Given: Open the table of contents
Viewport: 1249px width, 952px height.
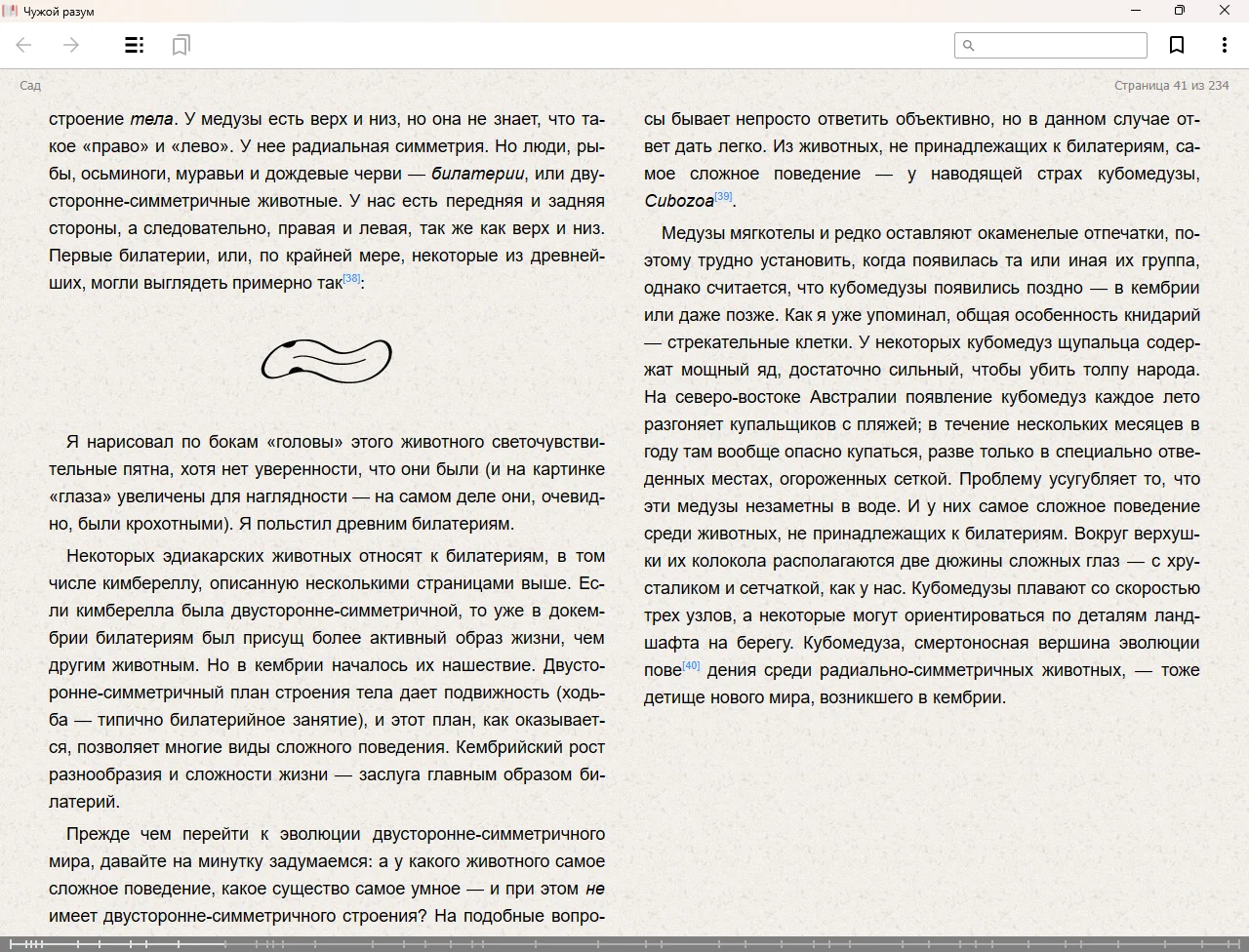Looking at the screenshot, I should tap(135, 45).
